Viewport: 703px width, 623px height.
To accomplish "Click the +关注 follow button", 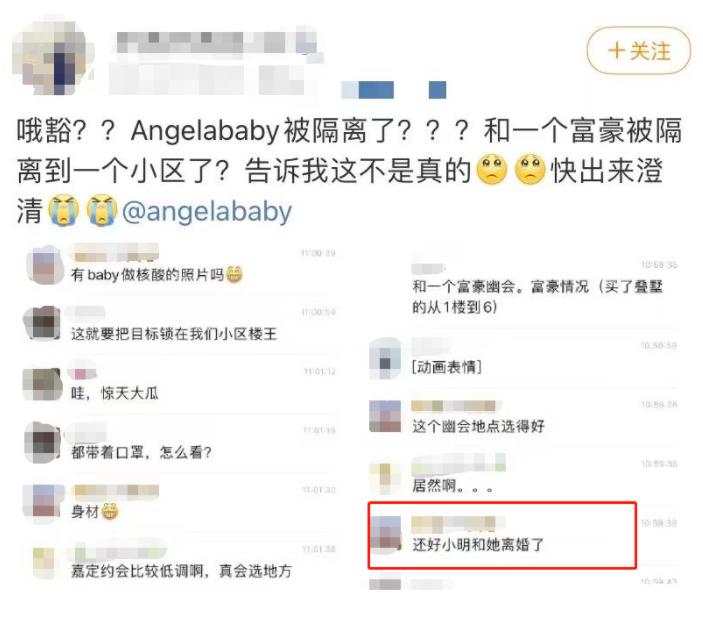I will [638, 51].
